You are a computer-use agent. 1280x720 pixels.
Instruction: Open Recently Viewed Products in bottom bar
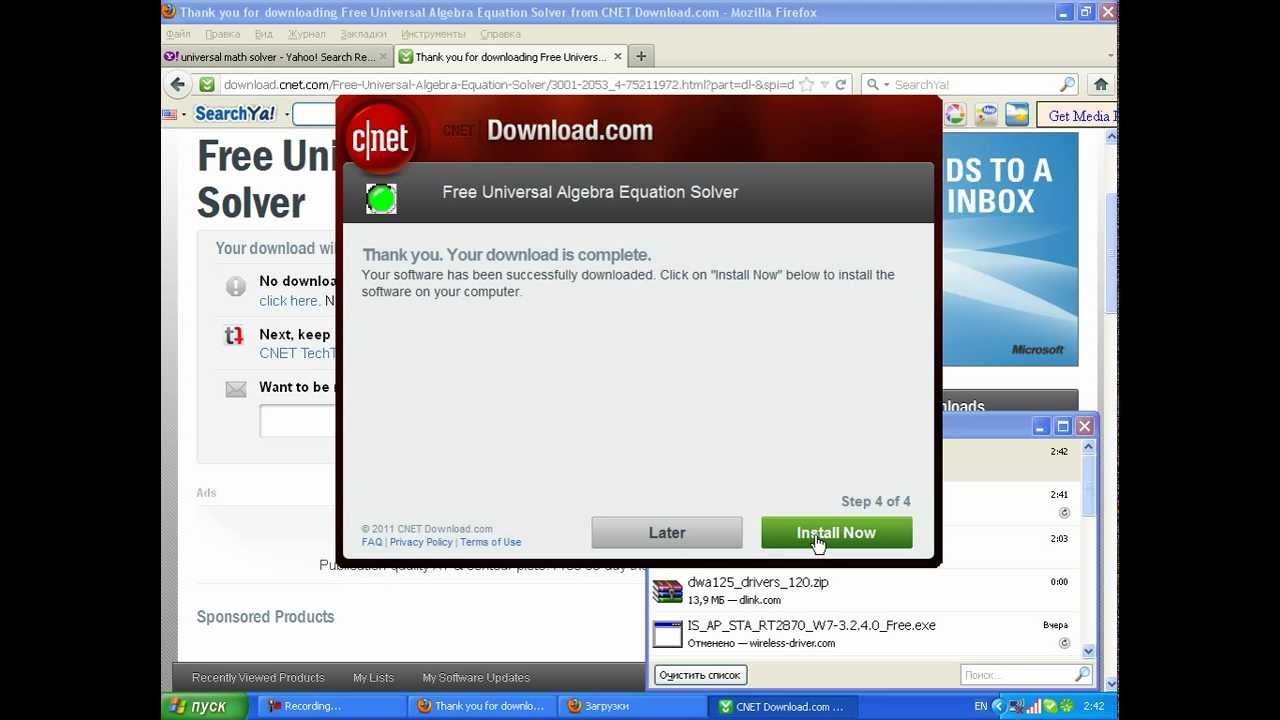click(x=258, y=678)
